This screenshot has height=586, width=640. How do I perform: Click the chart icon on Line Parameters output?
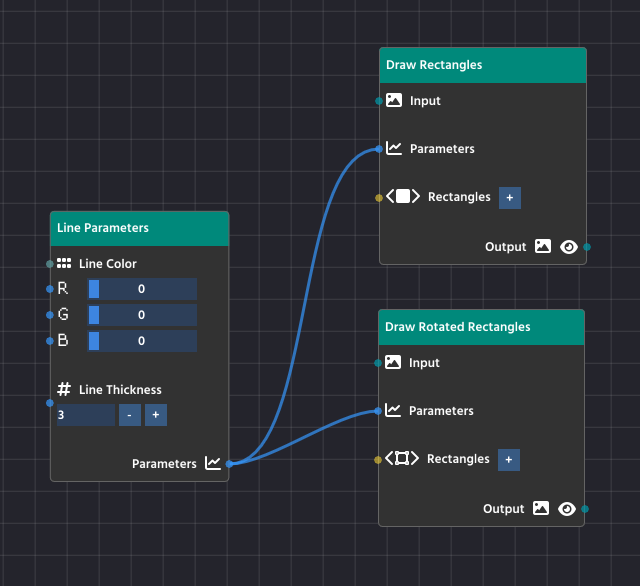click(213, 463)
